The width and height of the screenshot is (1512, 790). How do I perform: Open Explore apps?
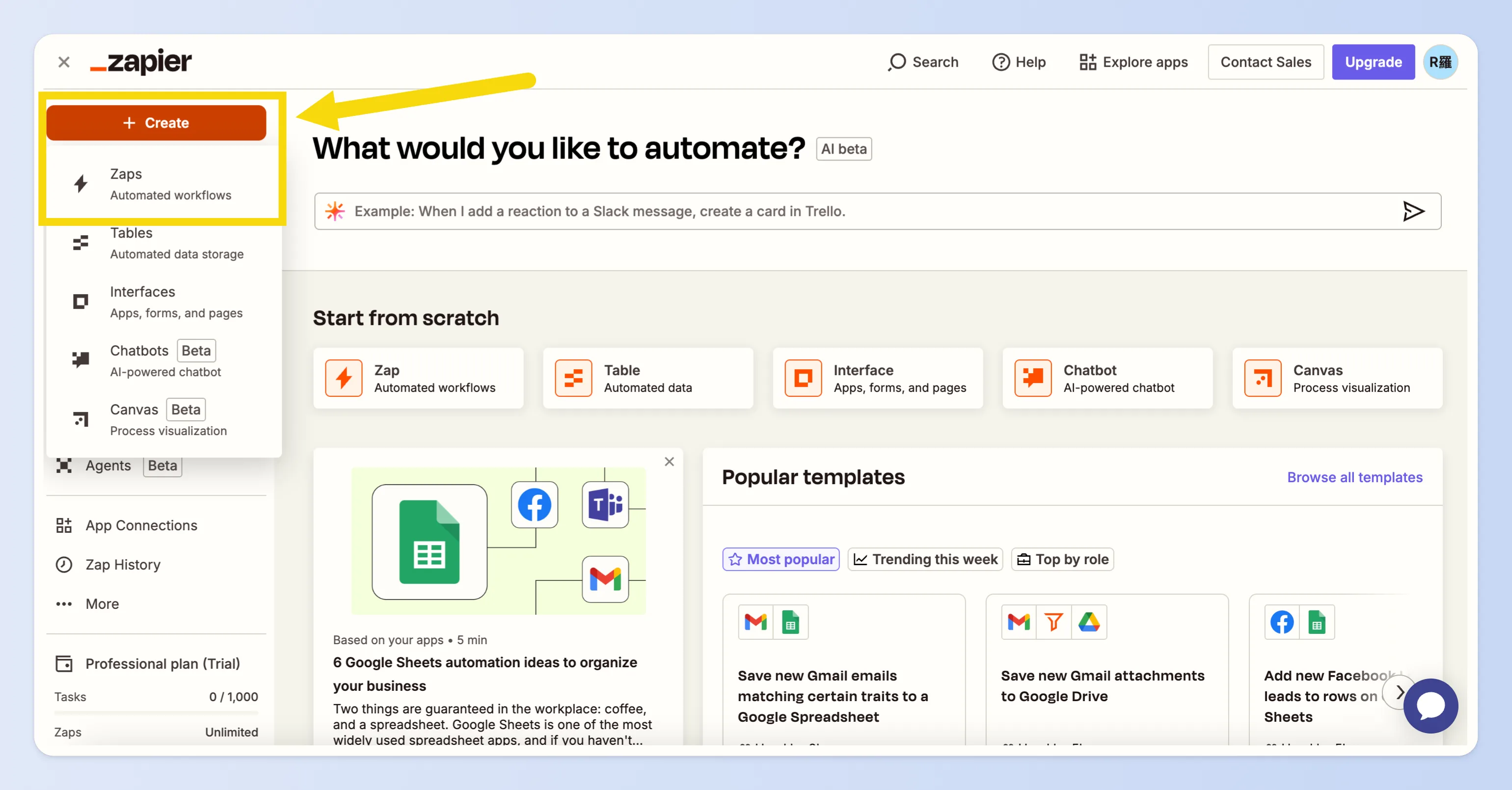tap(1134, 62)
